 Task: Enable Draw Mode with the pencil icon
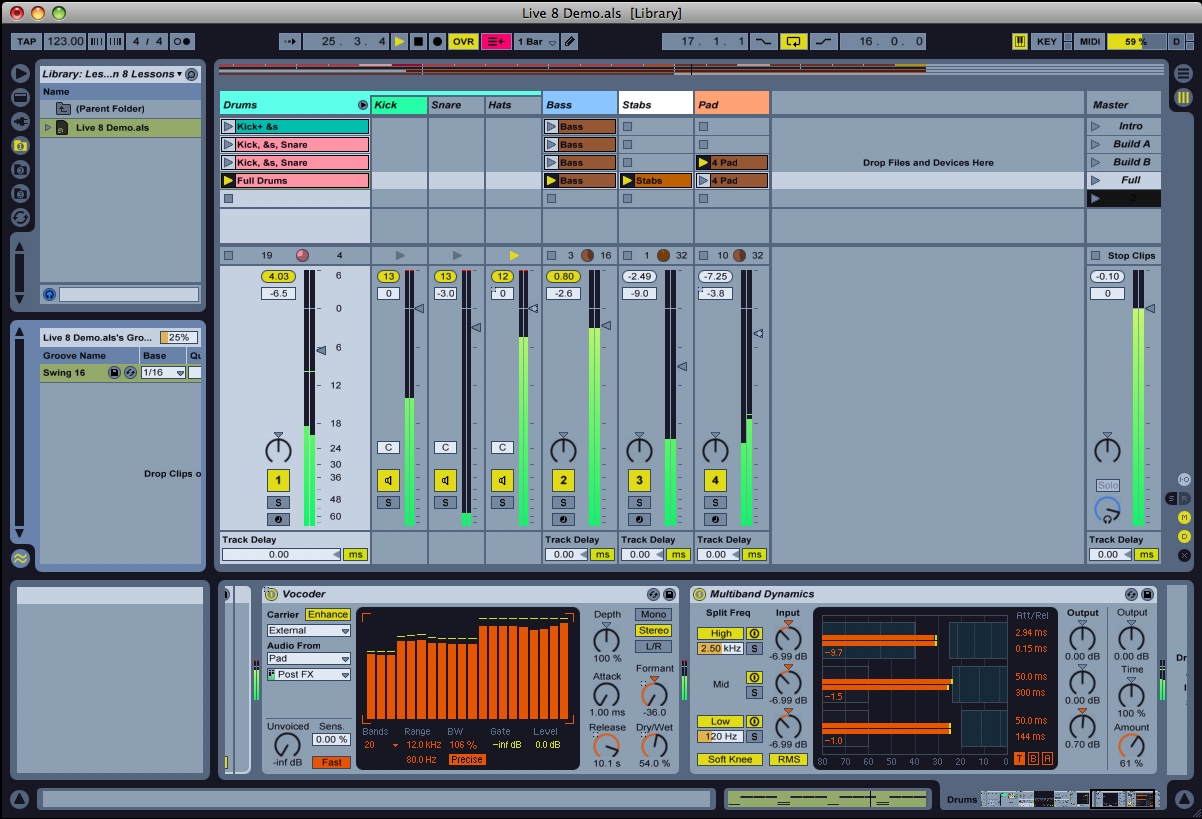(x=569, y=41)
